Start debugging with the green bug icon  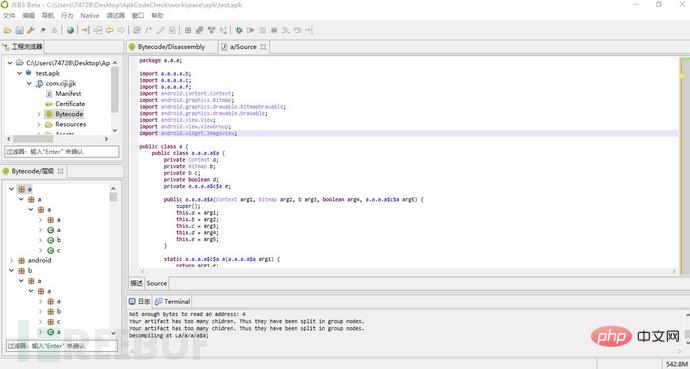(239, 30)
